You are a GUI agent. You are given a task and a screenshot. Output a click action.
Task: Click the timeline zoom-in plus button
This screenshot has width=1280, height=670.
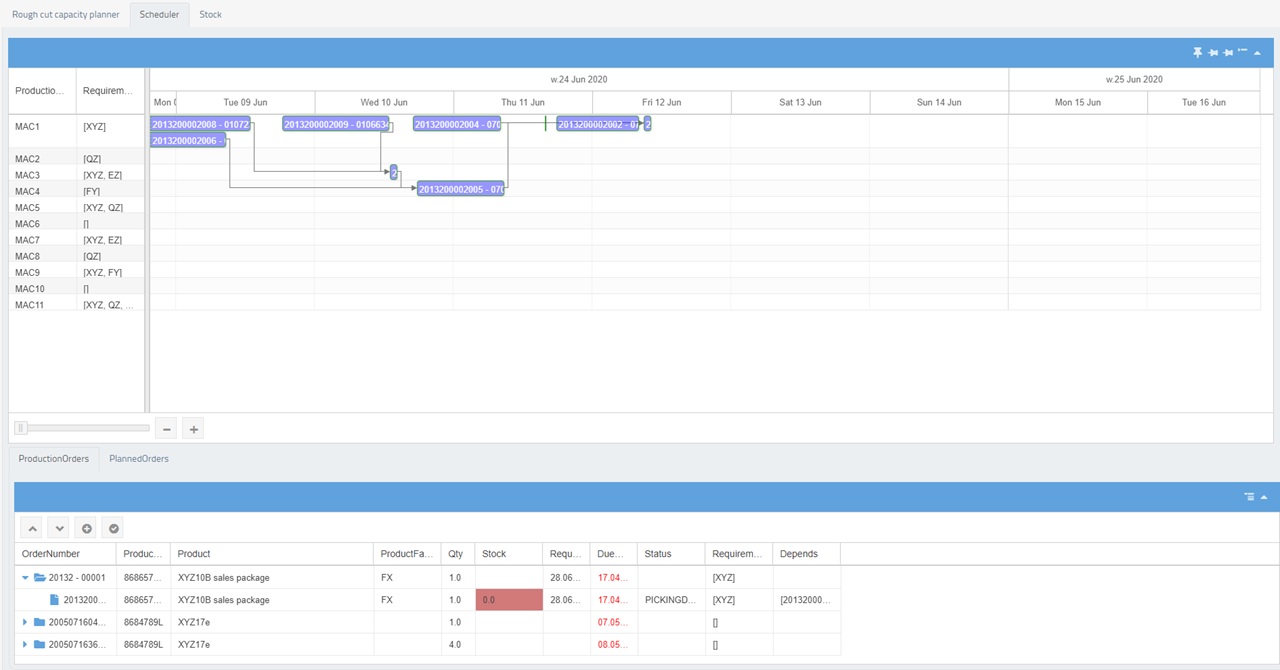193,428
